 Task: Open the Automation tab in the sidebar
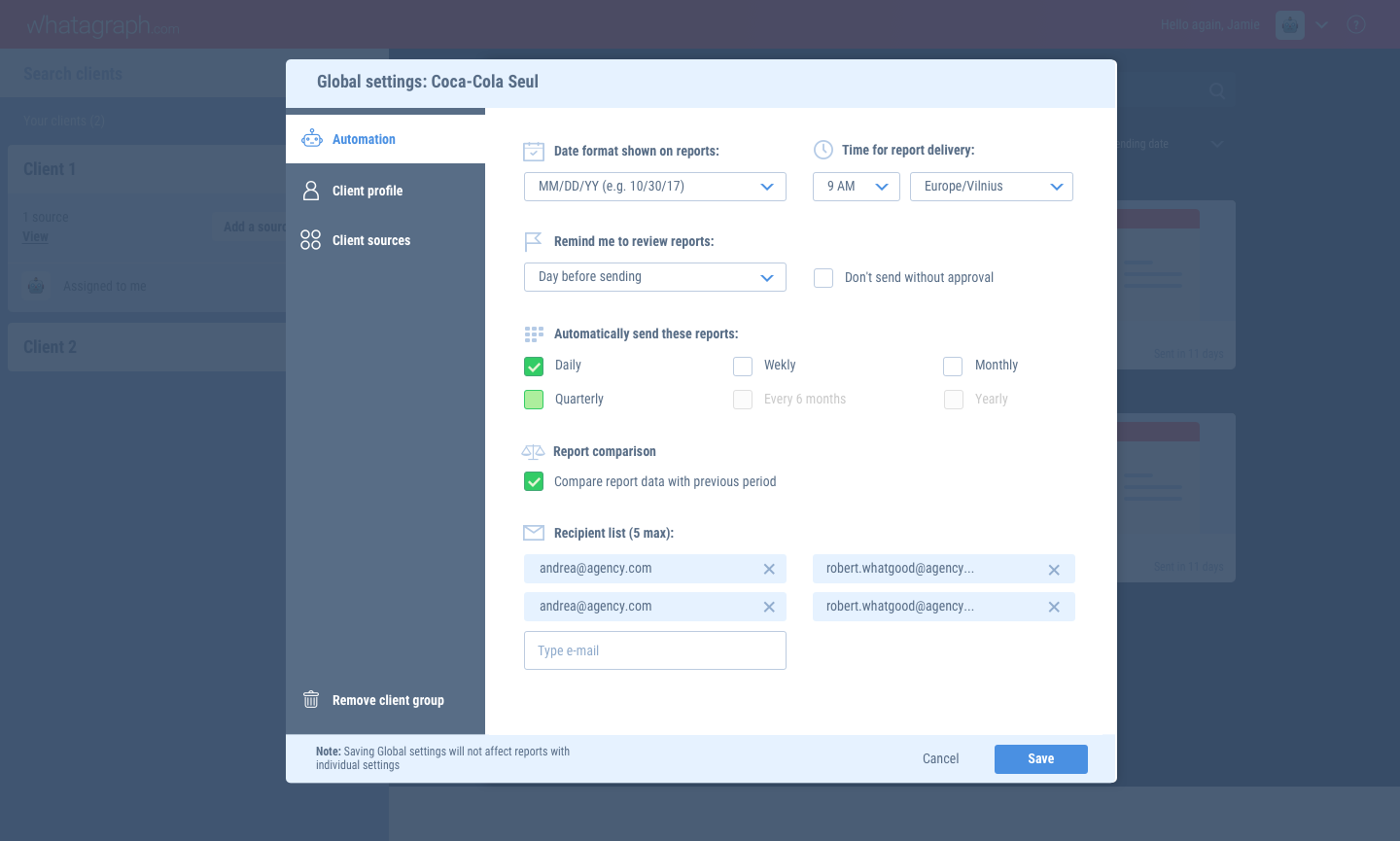pyautogui.click(x=385, y=139)
